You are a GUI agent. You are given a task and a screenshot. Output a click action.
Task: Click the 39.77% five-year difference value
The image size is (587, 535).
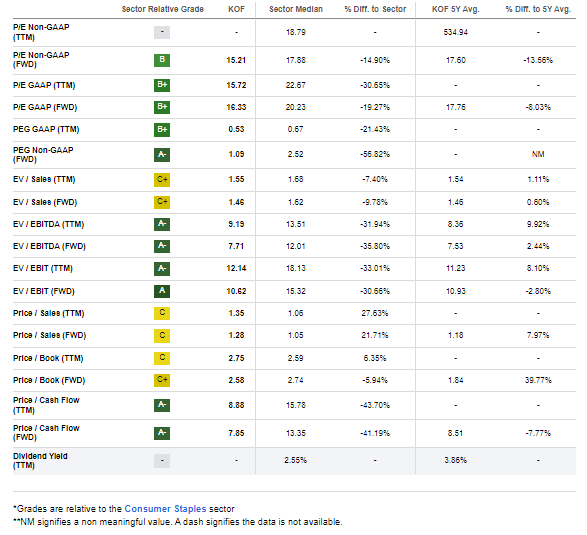[538, 380]
